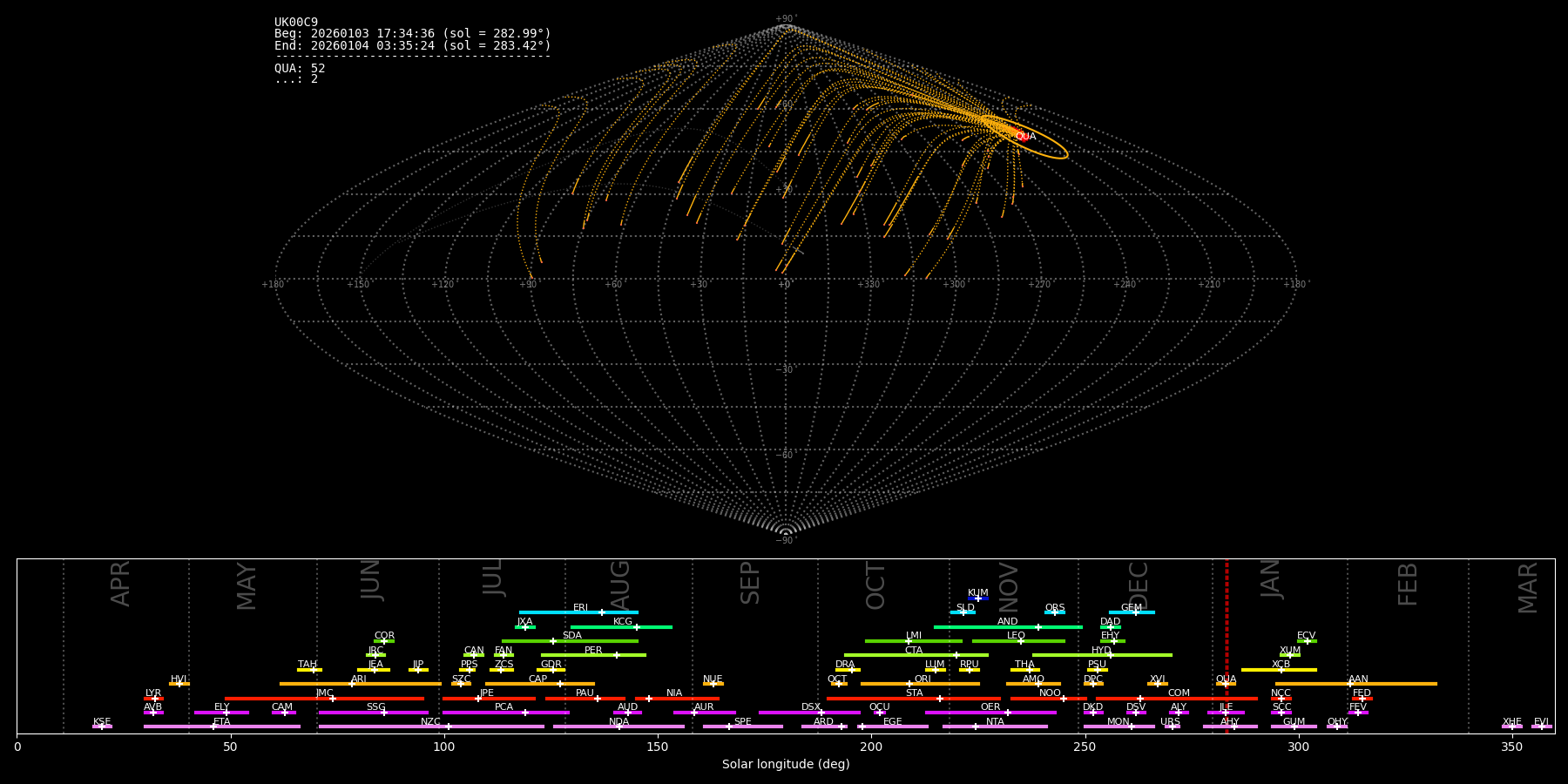Screen dimensions: 1568x784
Task: Click the UK00C9 station title
Action: [296, 23]
